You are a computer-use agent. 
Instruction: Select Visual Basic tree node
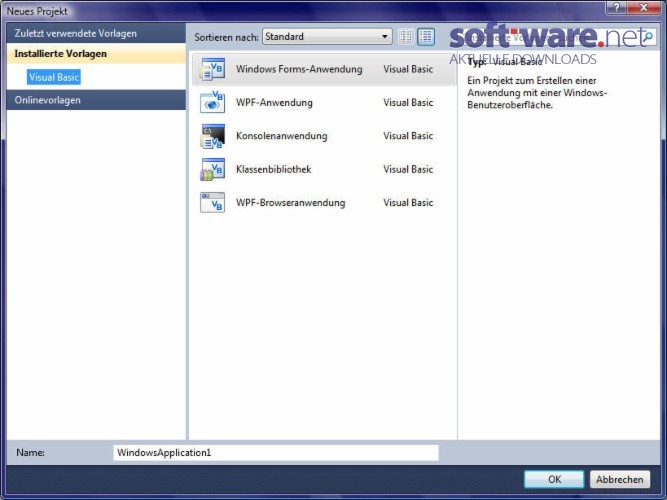[x=54, y=77]
